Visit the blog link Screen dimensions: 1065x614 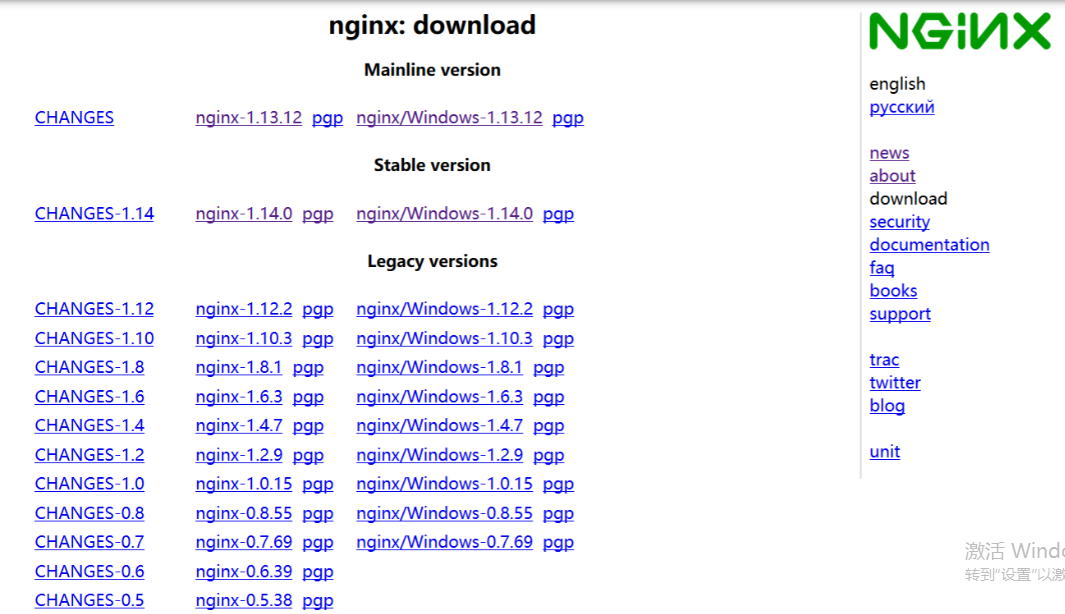(887, 405)
